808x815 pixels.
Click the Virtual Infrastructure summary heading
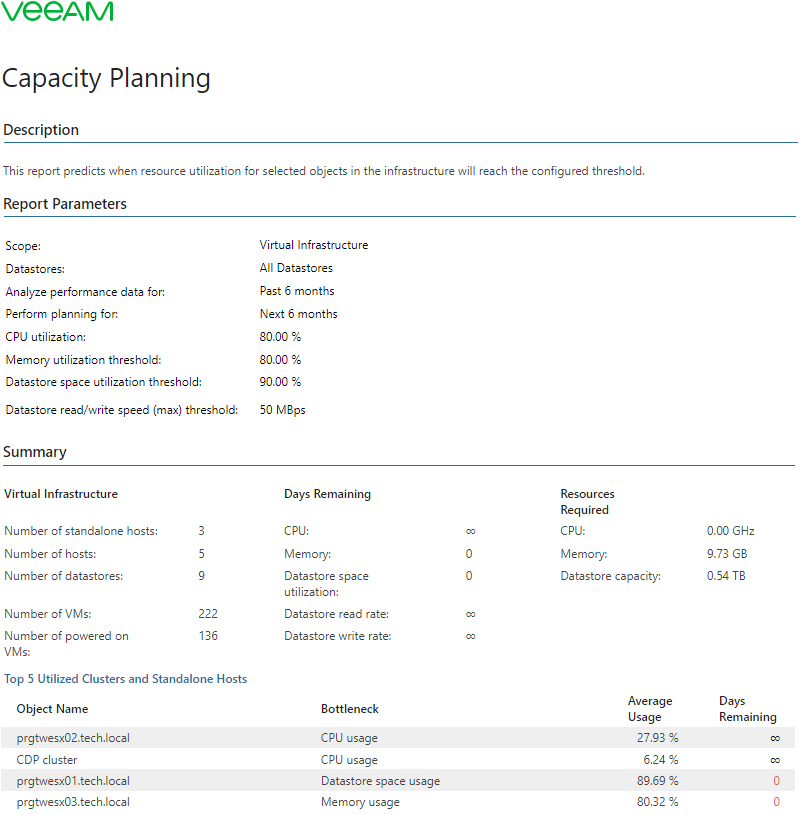[x=61, y=494]
